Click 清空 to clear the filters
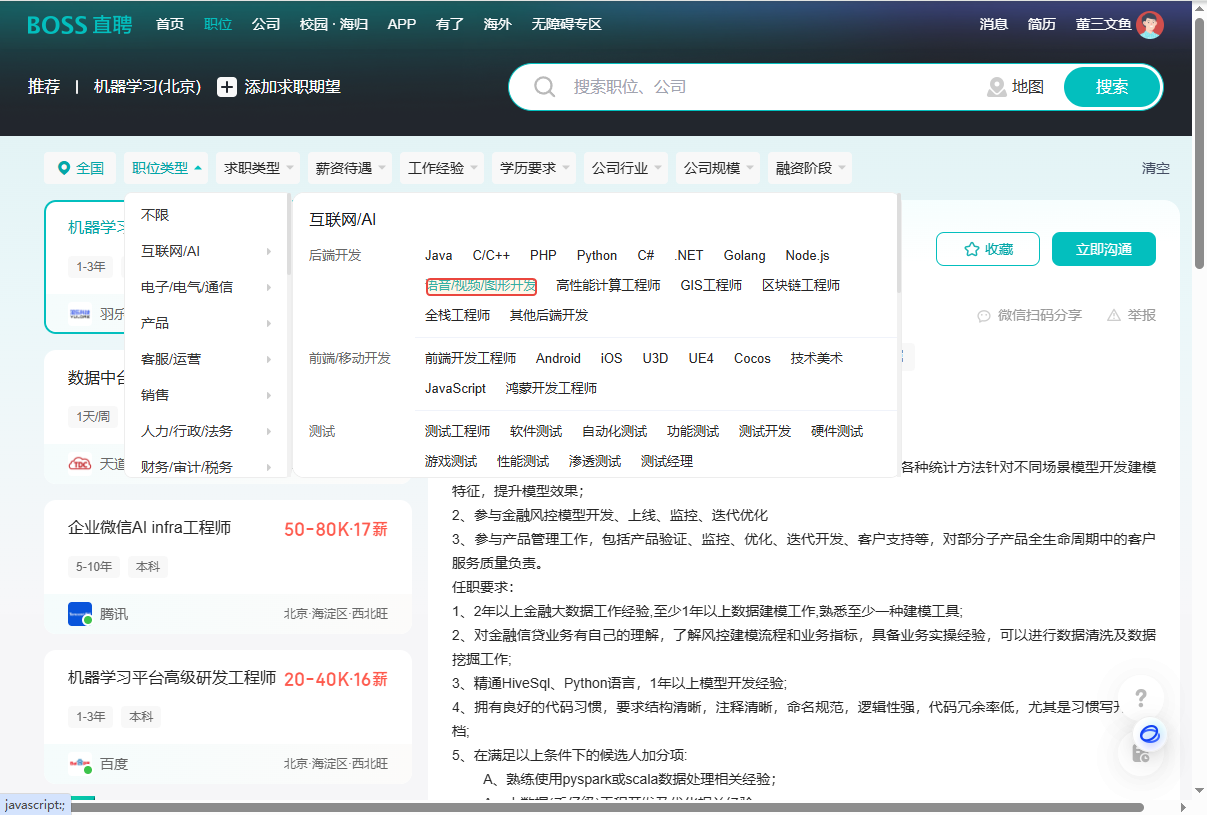 click(x=1155, y=168)
